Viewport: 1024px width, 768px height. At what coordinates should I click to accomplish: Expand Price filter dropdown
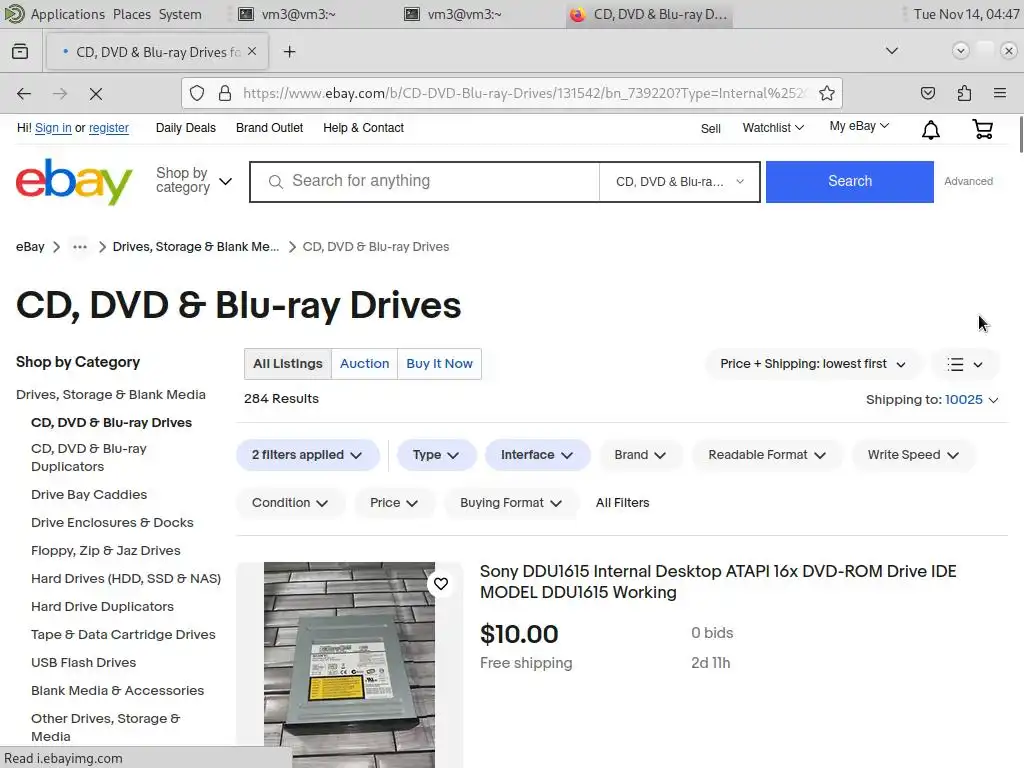point(394,503)
